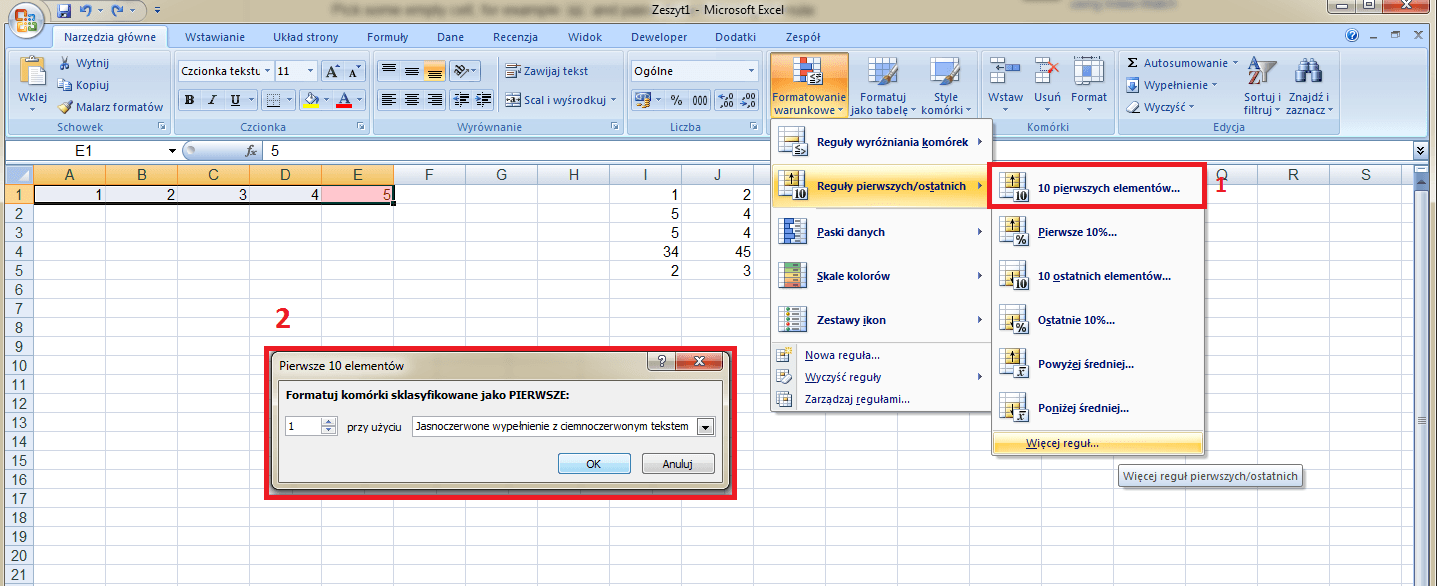This screenshot has width=1437, height=586.
Task: Switch to the Formuły ribbon tab
Action: 387,37
